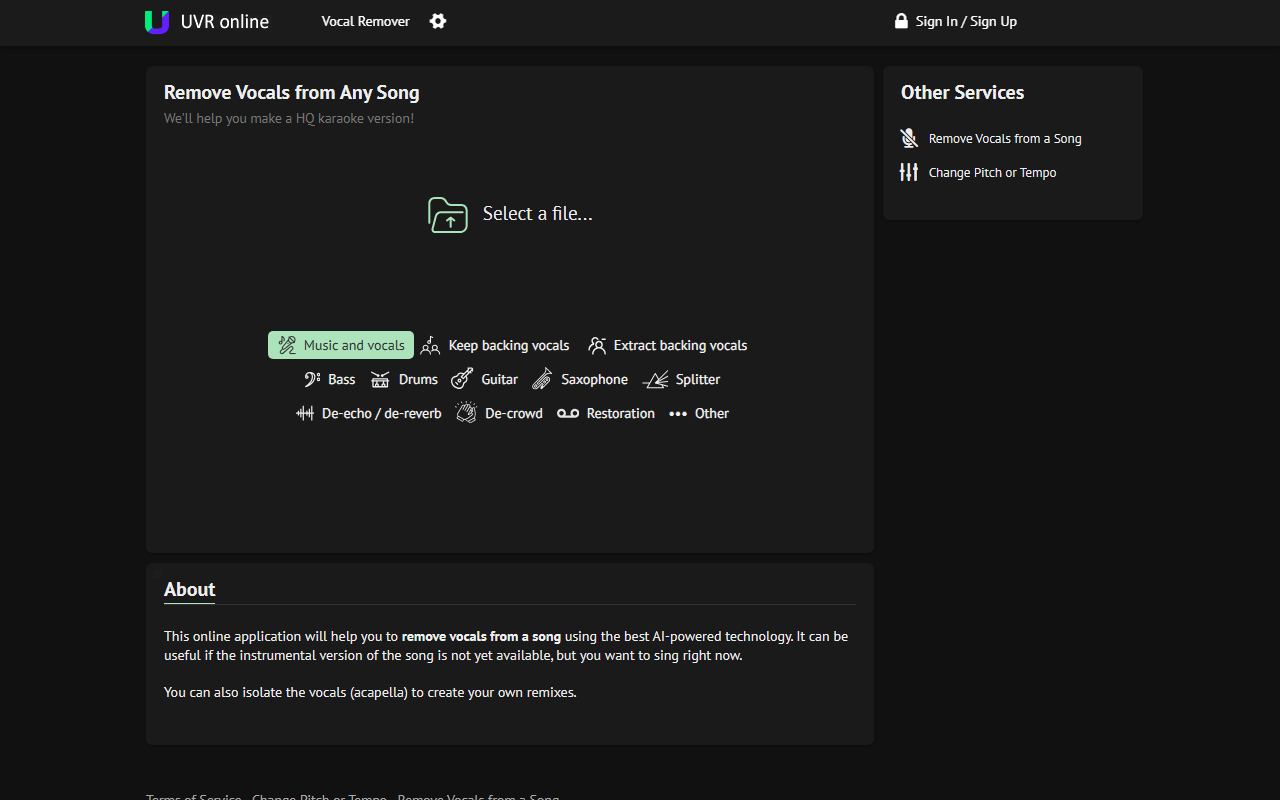Click the folder upload icon

click(x=448, y=214)
